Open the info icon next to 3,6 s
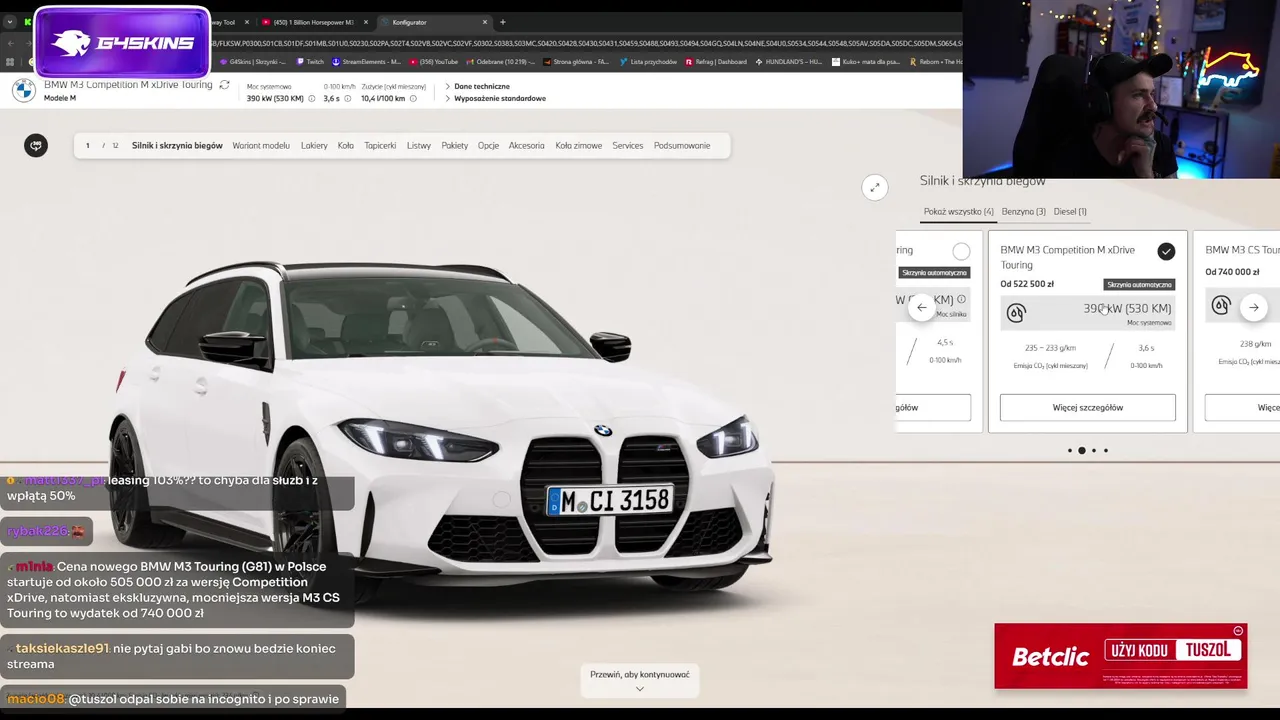The height and width of the screenshot is (720, 1280). [x=350, y=99]
